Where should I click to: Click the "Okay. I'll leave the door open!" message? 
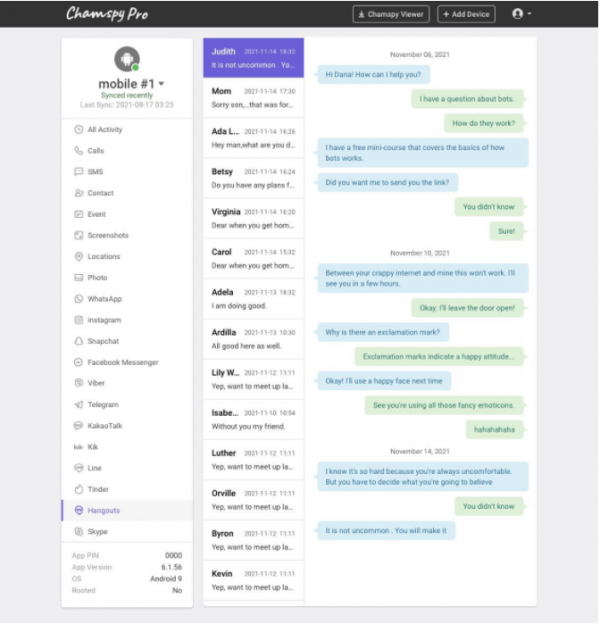[467, 308]
